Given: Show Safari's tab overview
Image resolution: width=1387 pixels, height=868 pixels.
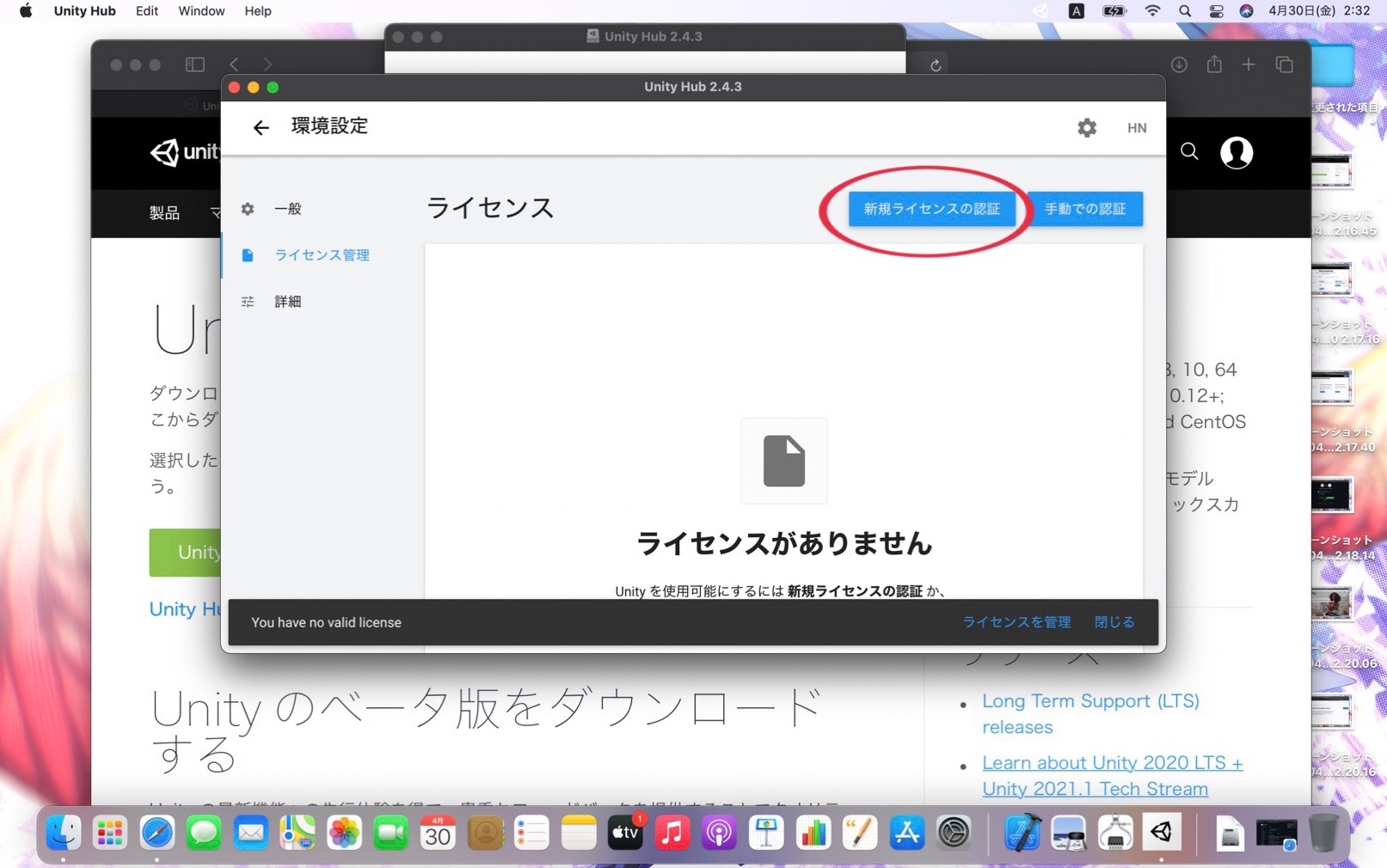Looking at the screenshot, I should (x=1285, y=64).
